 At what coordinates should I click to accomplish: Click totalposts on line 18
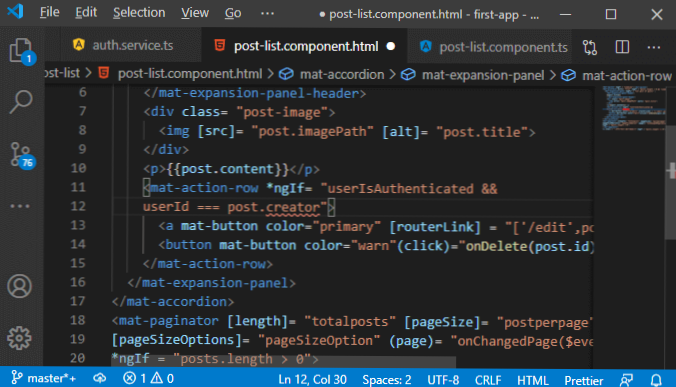click(350, 321)
